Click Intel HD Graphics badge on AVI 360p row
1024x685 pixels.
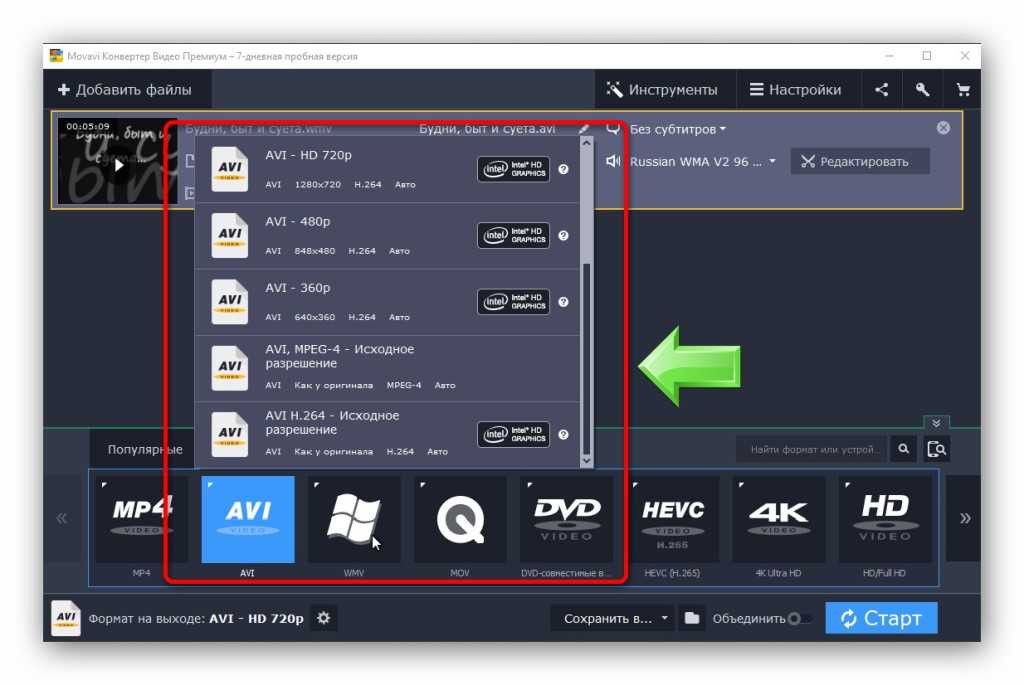[513, 302]
